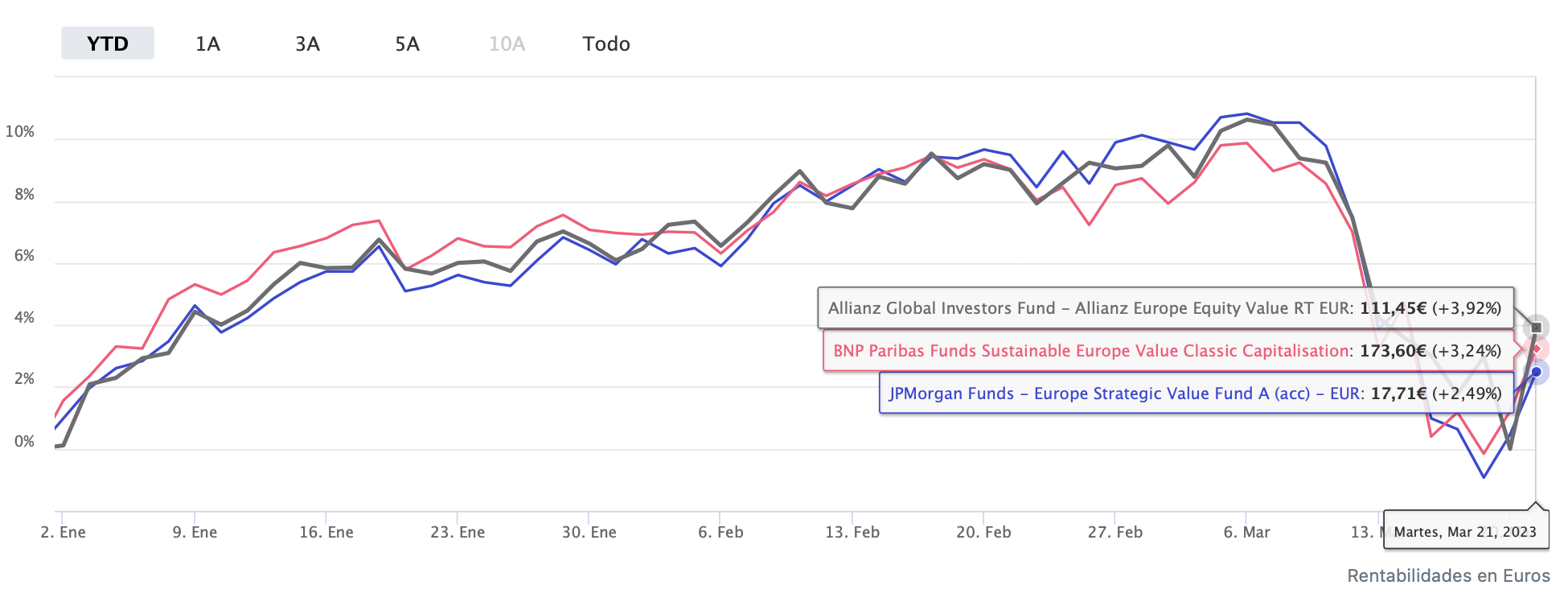Viewport: 1568px width, 610px height.
Task: Select the YTD time range tab
Action: [x=108, y=43]
